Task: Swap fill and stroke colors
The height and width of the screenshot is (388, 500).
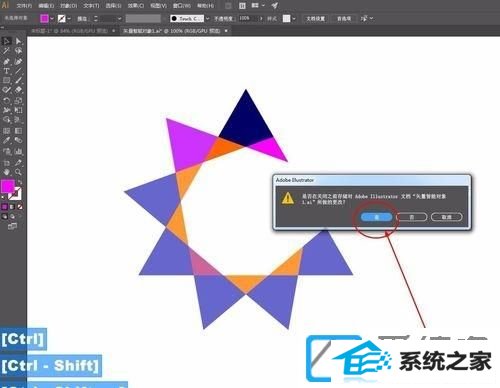Action: 20,183
